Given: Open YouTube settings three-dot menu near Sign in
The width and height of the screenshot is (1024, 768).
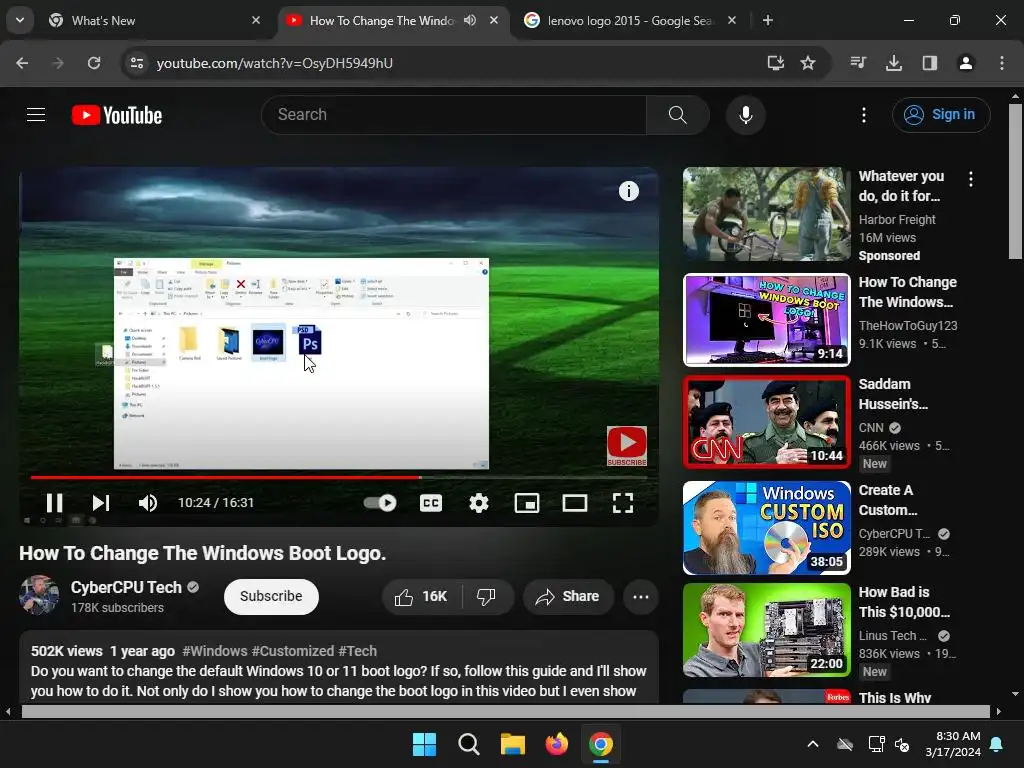Looking at the screenshot, I should tap(863, 115).
